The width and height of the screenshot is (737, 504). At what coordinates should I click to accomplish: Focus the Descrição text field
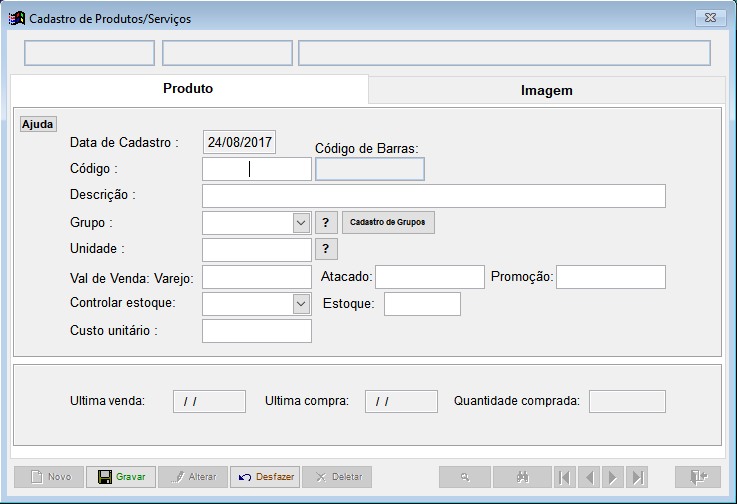pyautogui.click(x=434, y=196)
